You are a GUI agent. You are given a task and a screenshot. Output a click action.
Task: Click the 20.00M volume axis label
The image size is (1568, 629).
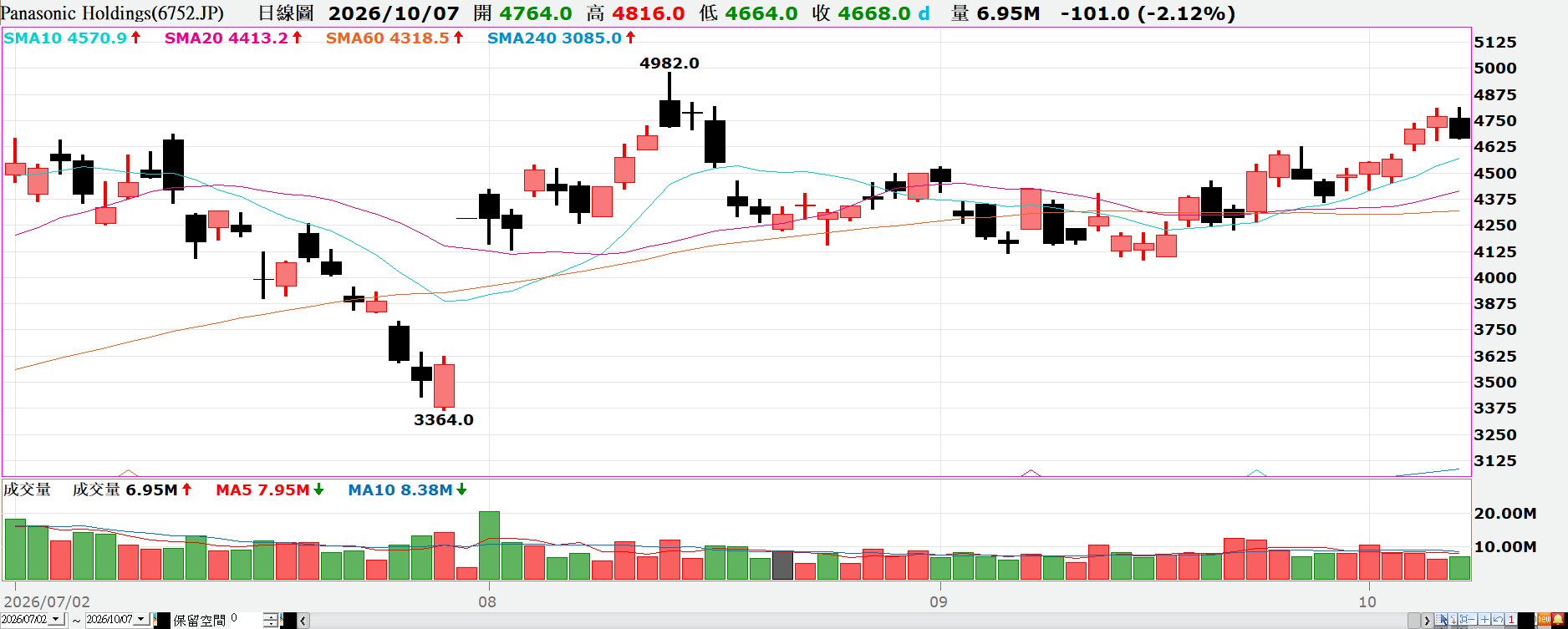pos(1505,513)
